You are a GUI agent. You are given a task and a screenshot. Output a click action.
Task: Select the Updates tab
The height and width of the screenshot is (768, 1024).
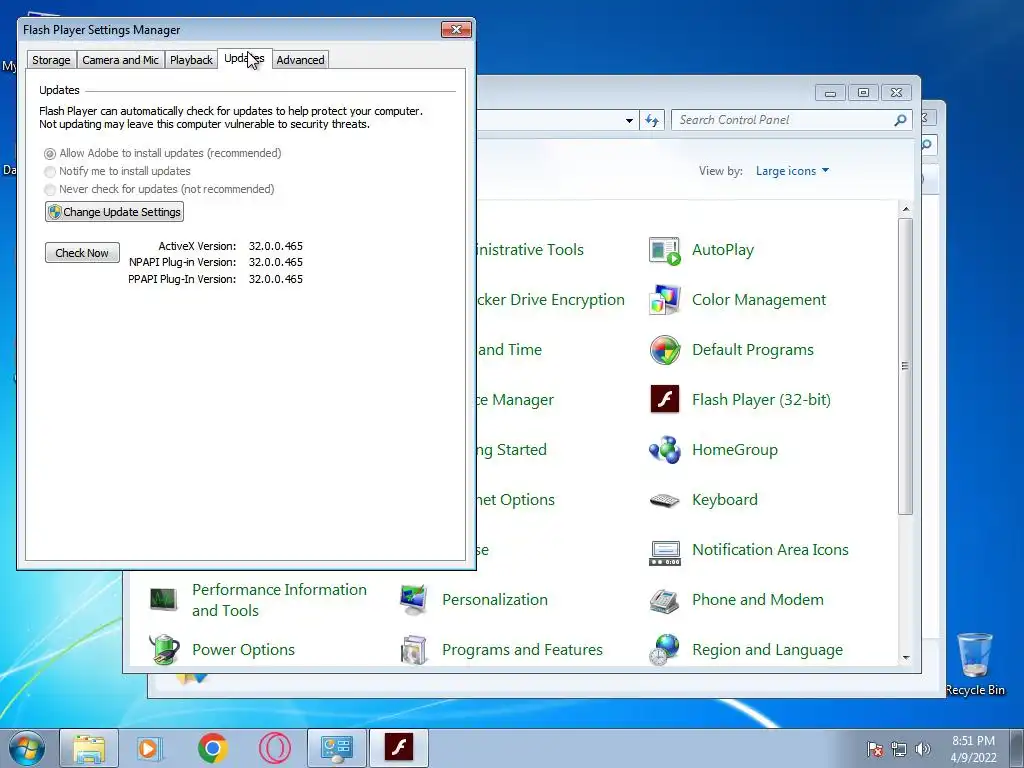coord(244,59)
